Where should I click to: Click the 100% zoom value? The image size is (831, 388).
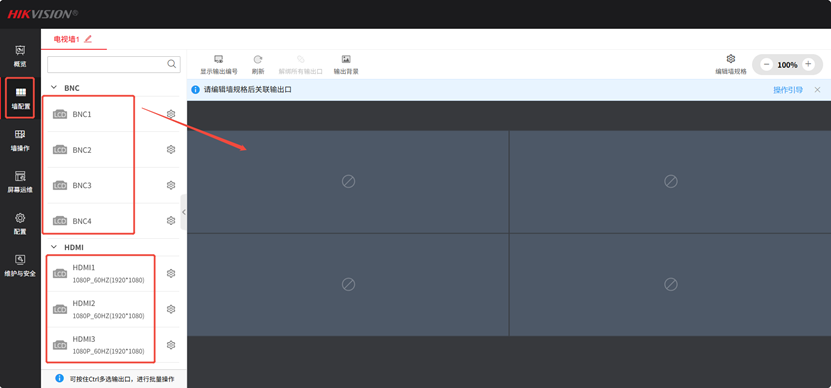[787, 65]
